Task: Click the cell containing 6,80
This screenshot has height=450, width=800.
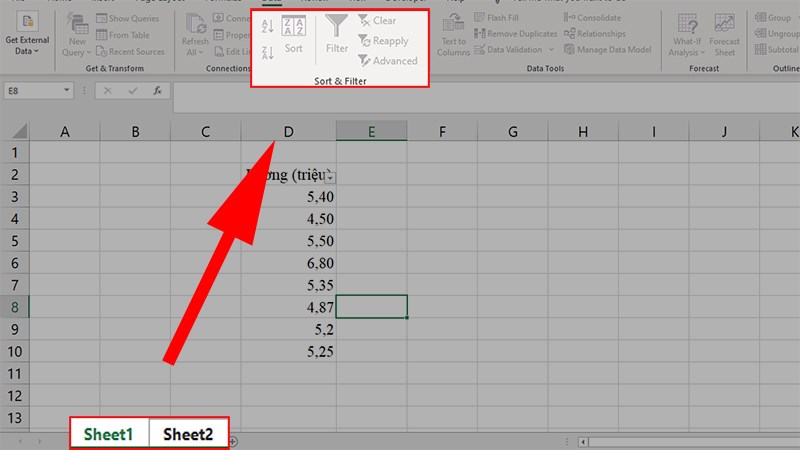Action: 288,263
